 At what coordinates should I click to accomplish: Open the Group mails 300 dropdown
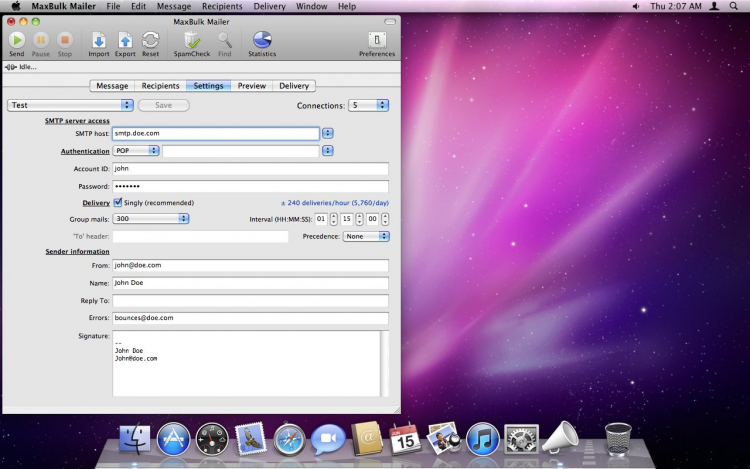151,218
